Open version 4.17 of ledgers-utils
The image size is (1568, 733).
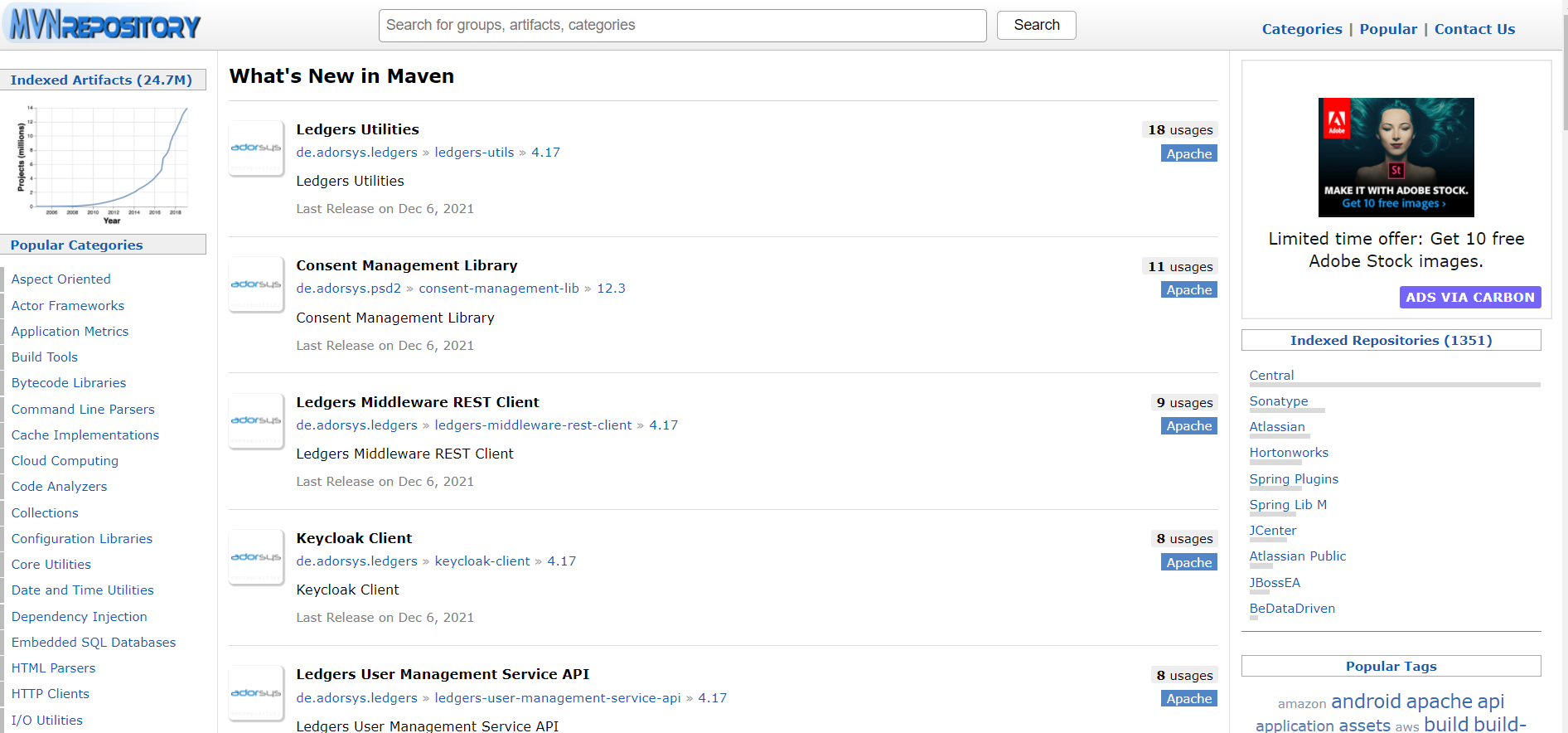tap(545, 153)
